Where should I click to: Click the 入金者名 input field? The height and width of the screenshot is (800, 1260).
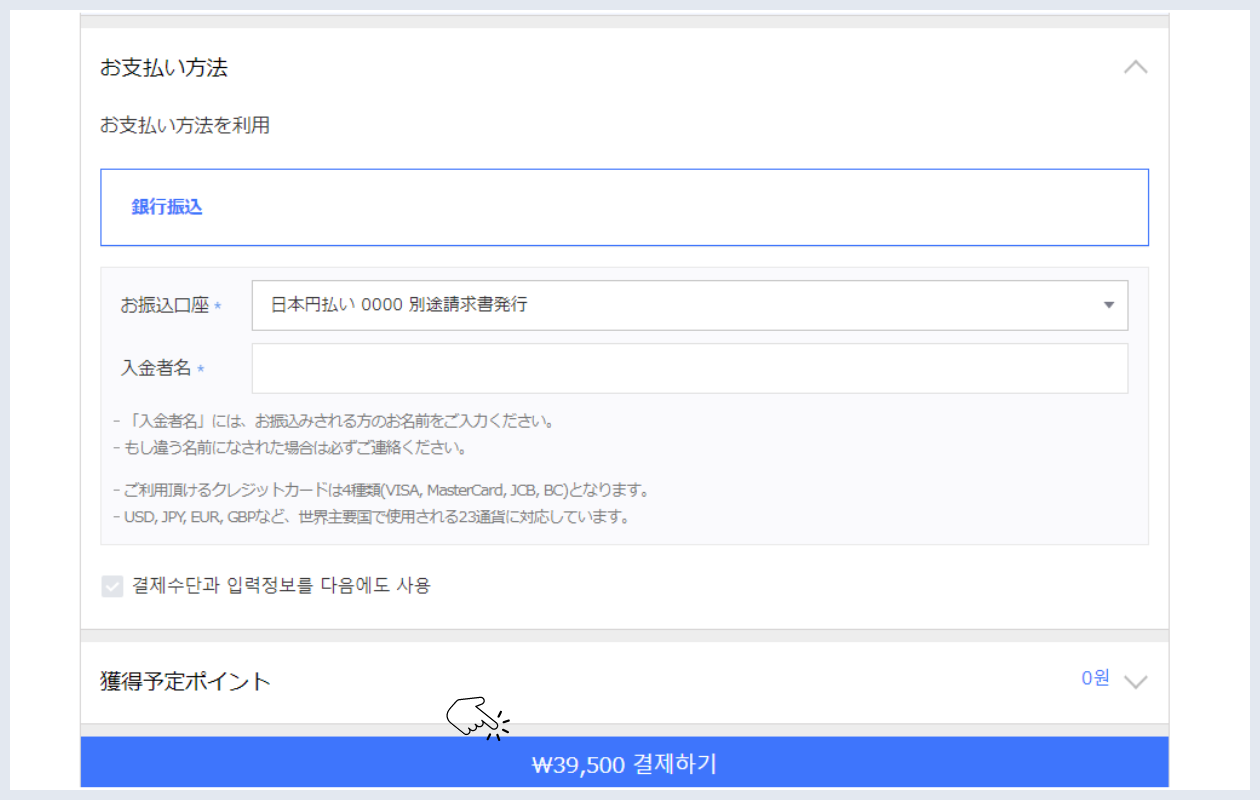click(x=690, y=369)
